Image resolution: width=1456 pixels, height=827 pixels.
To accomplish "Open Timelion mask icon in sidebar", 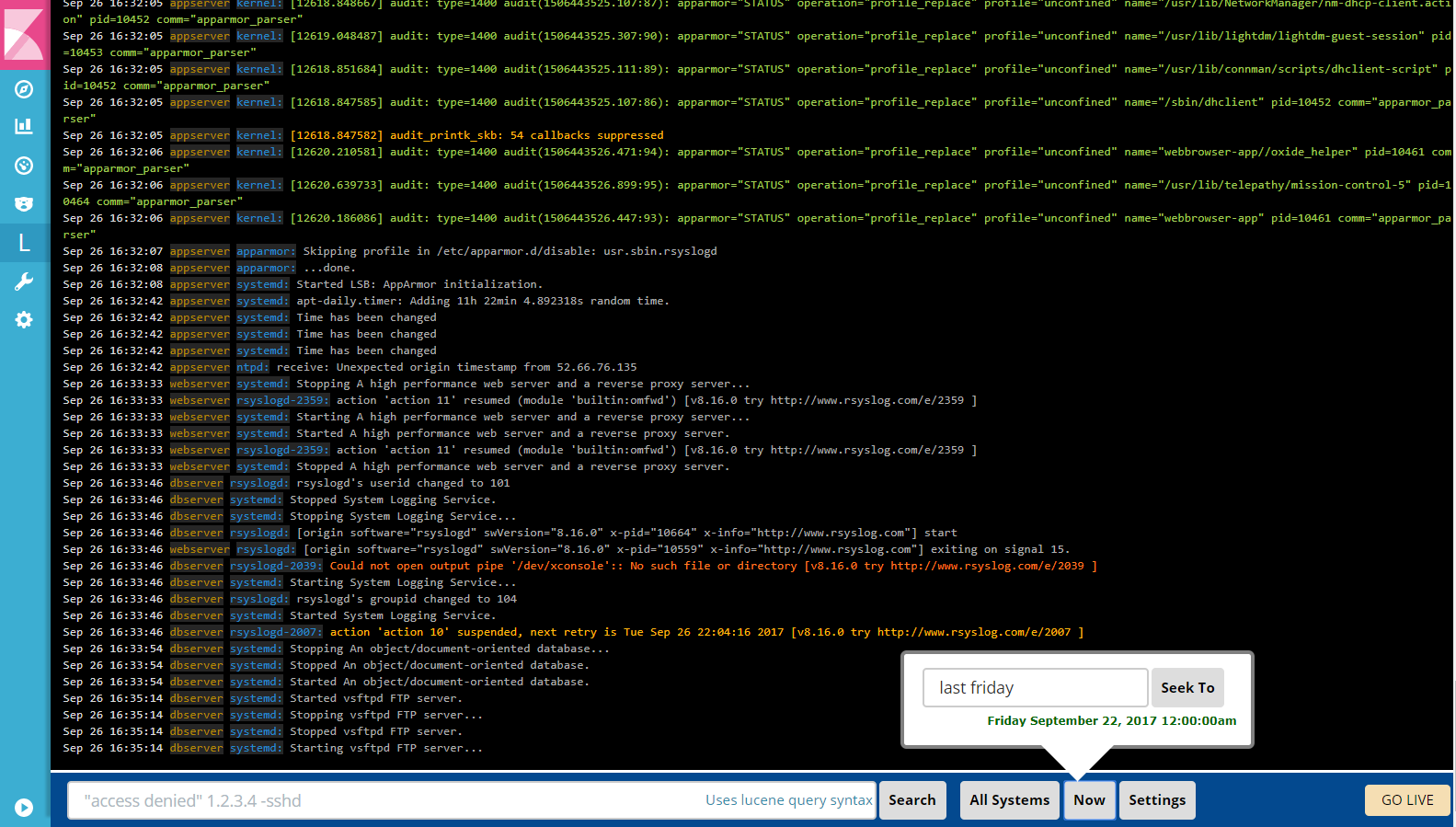I will 24,203.
